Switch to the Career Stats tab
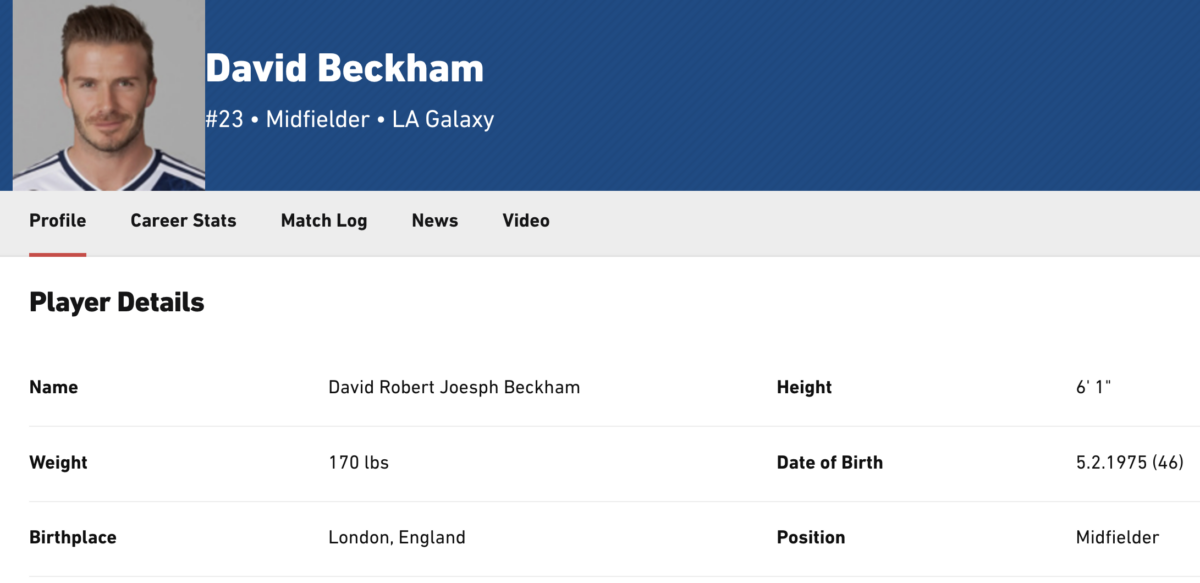 pyautogui.click(x=183, y=221)
